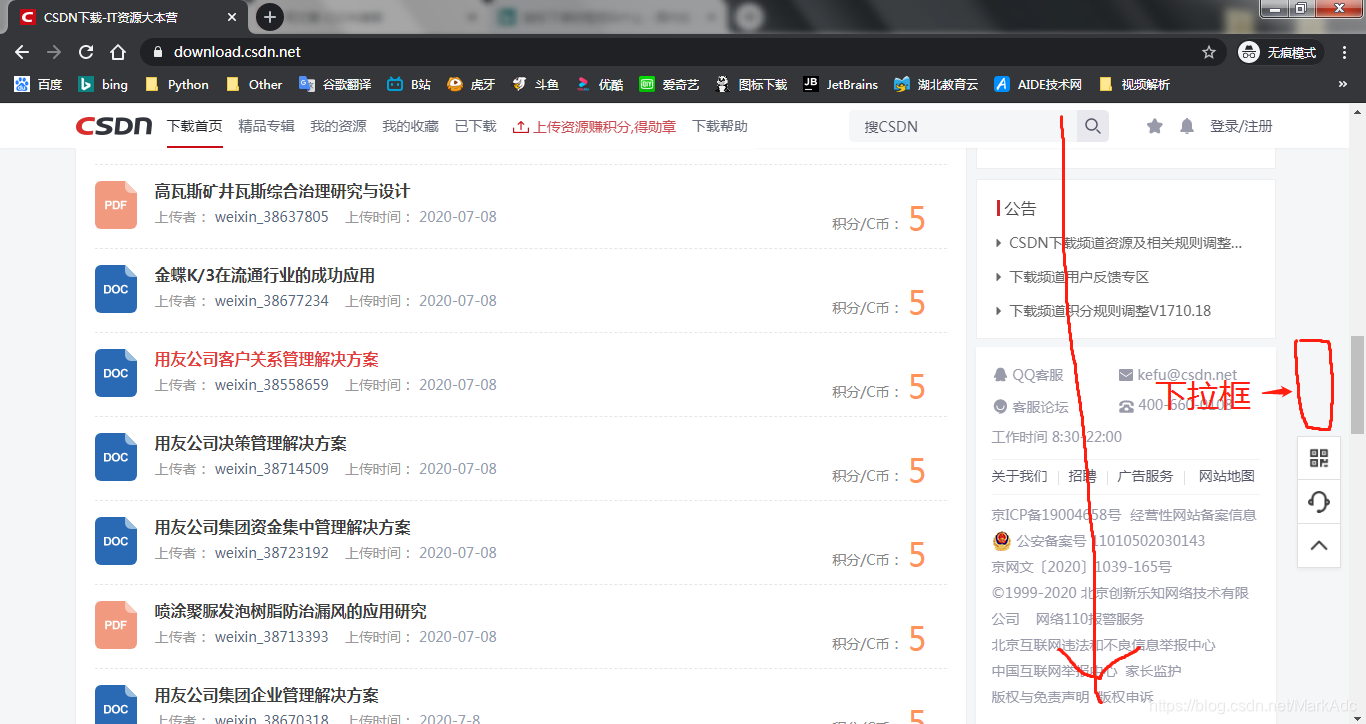Open 客服论坛 link
Screen dimensions: 1366x724
coord(1030,407)
